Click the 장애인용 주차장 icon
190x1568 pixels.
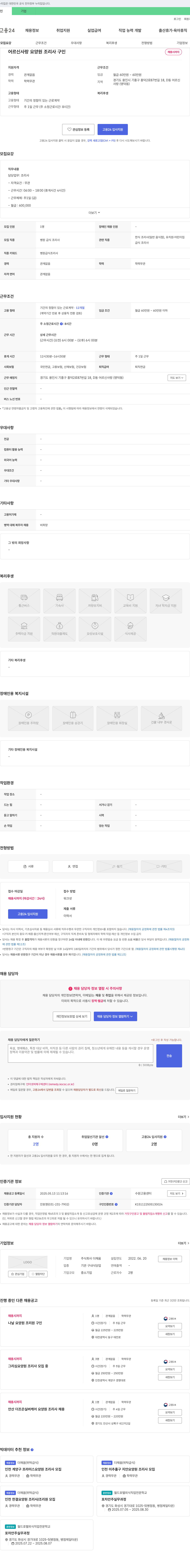(29, 718)
